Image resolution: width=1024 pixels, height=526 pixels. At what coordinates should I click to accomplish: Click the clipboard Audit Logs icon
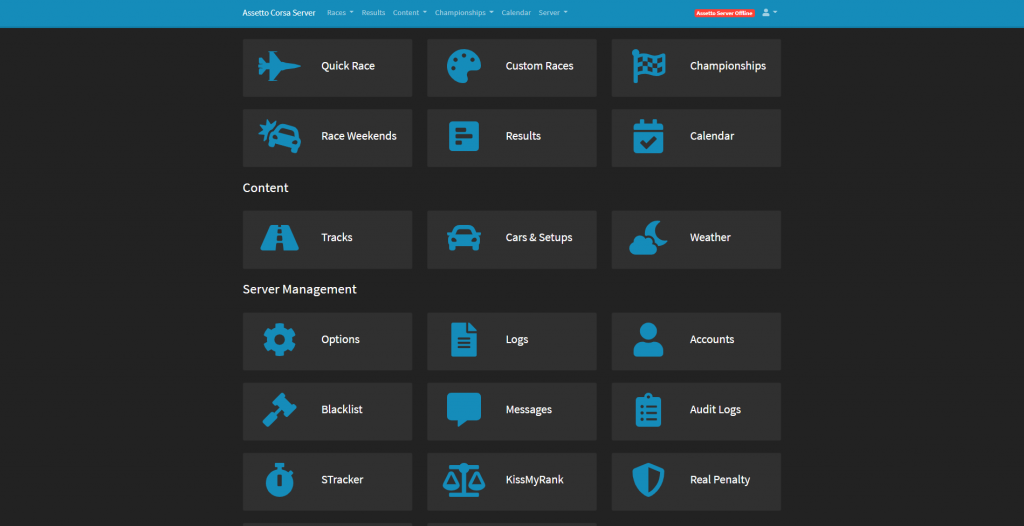coord(648,410)
